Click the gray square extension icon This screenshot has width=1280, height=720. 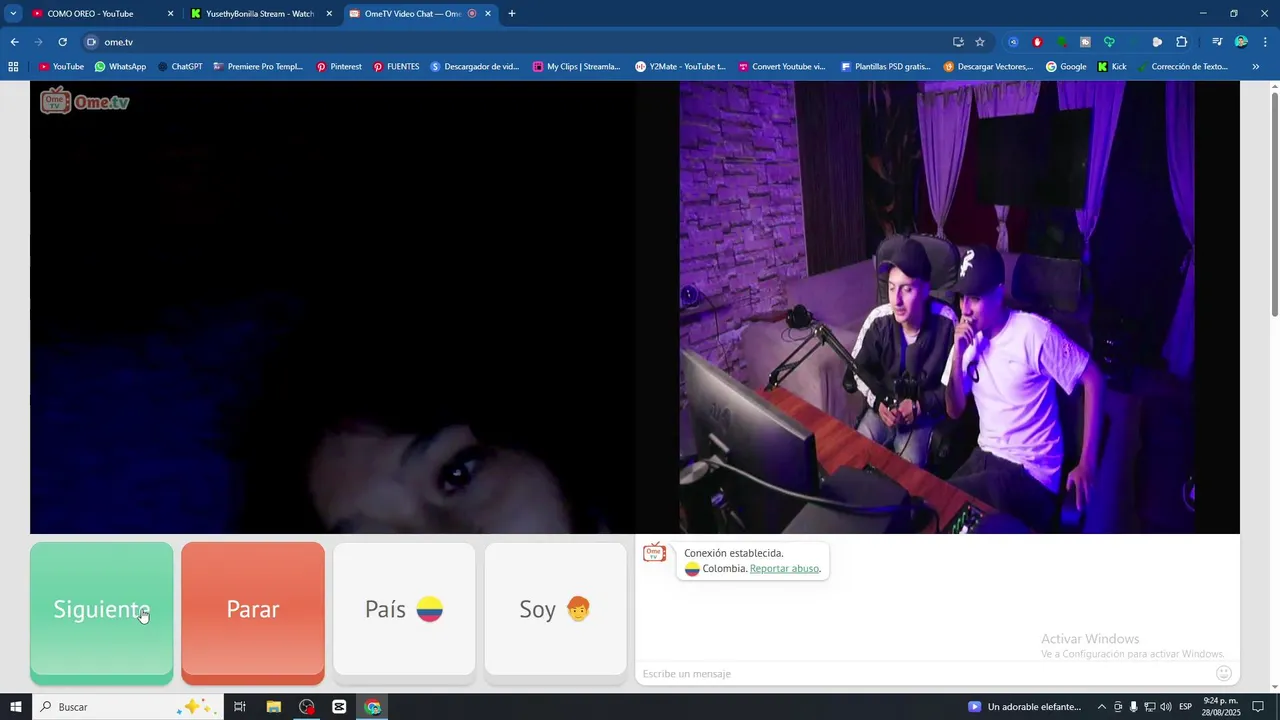click(1085, 42)
